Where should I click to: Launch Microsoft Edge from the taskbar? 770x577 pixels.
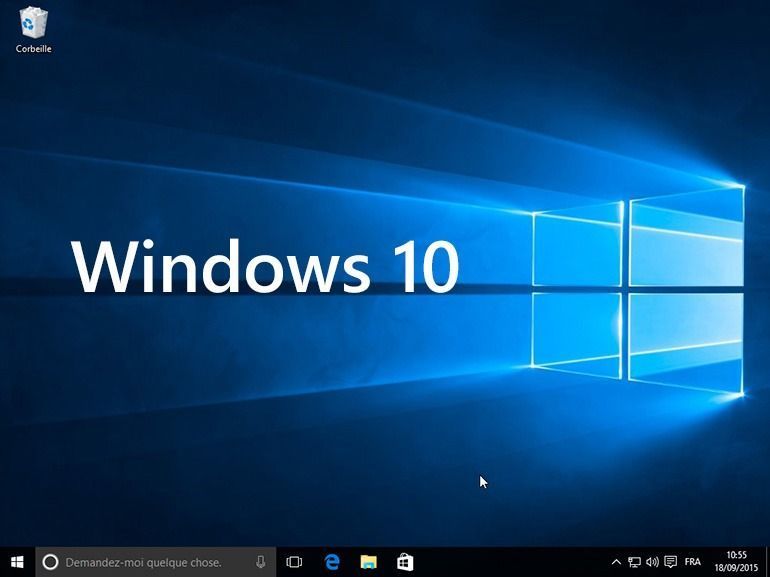(x=332, y=562)
